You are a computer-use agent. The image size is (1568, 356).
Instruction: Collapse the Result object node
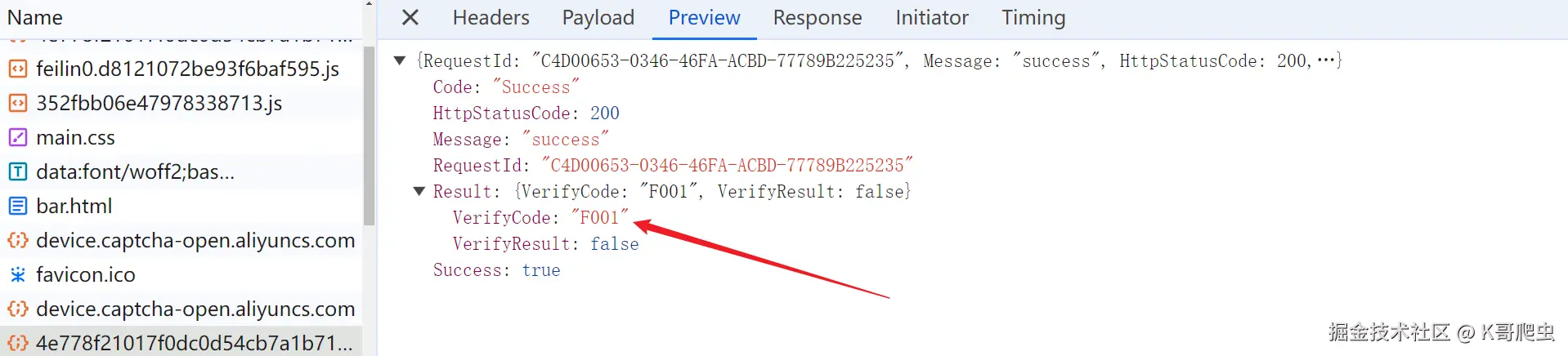point(419,191)
